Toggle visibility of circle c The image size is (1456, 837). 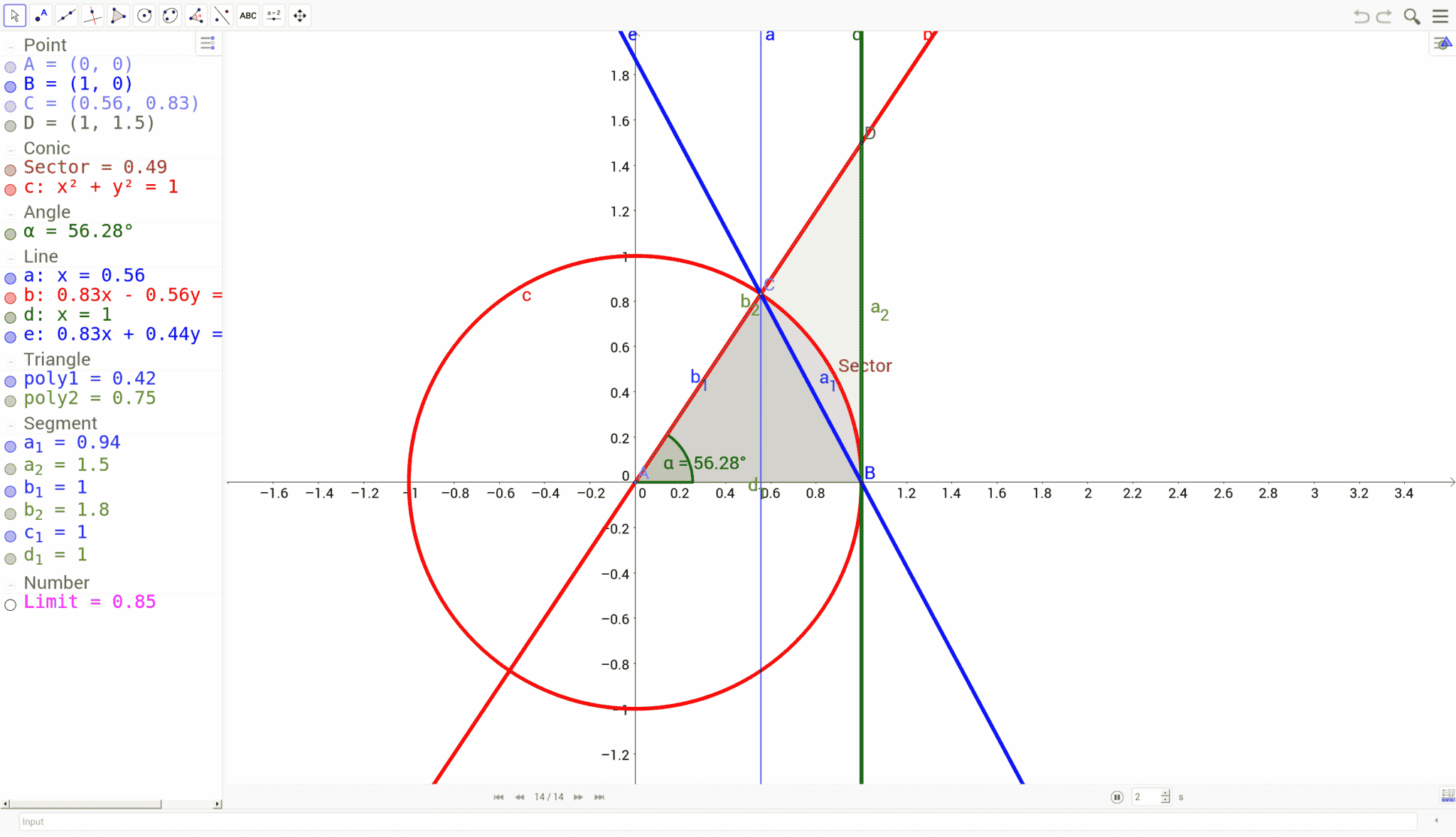coord(11,190)
